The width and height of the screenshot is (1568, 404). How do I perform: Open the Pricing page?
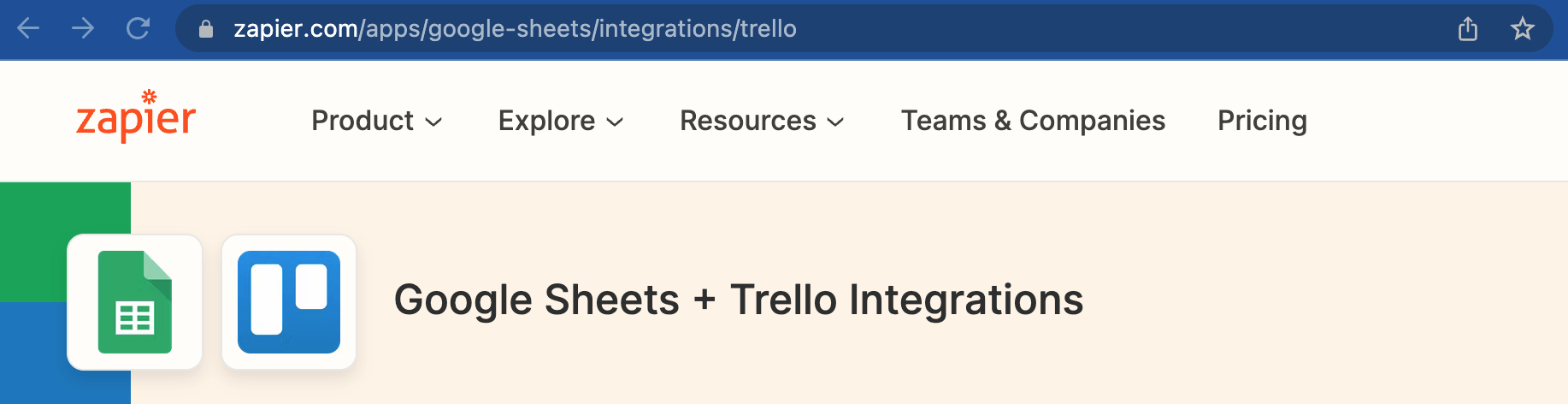(x=1262, y=121)
